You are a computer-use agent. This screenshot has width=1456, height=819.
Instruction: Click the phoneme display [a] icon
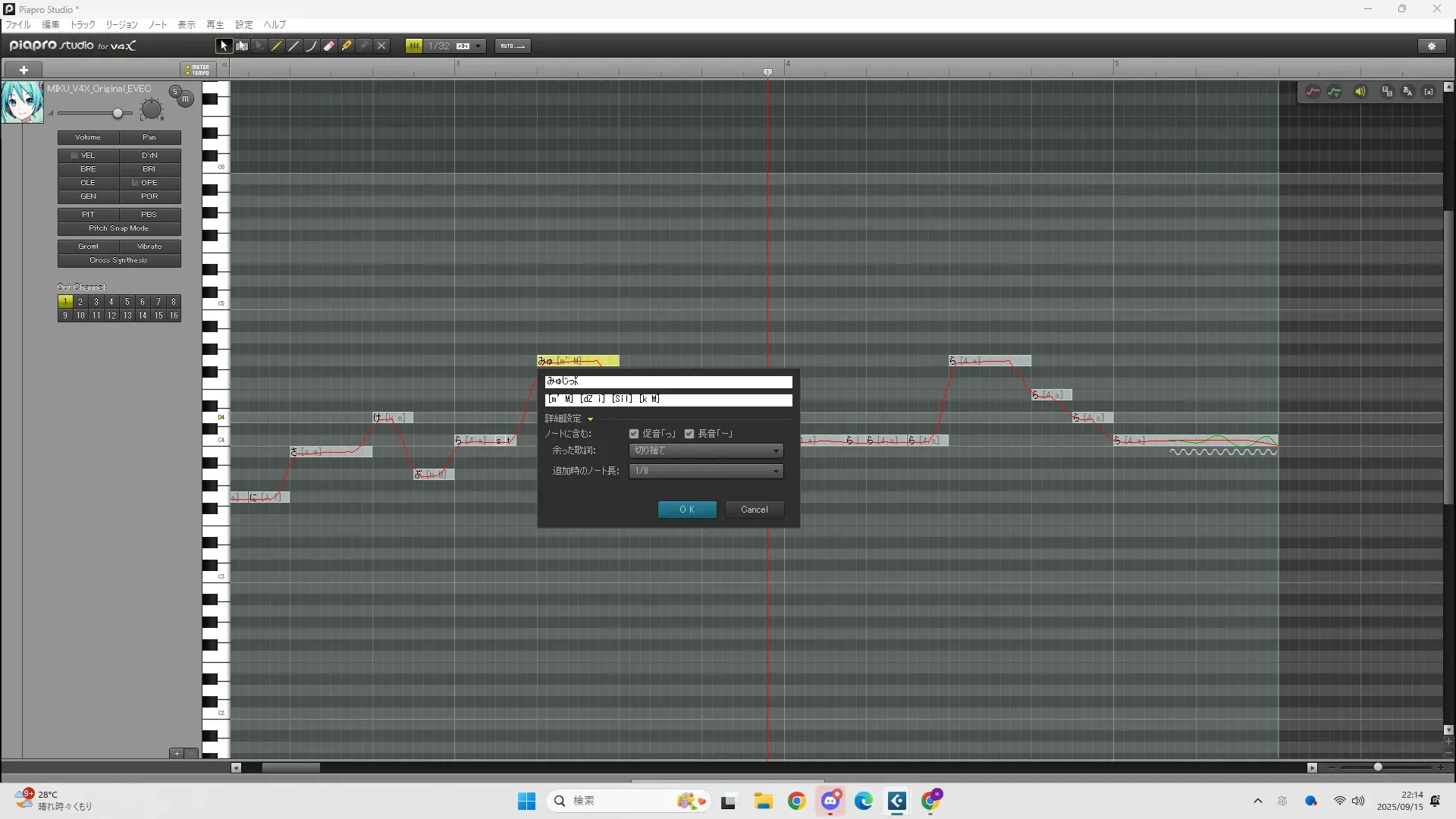click(x=1429, y=92)
